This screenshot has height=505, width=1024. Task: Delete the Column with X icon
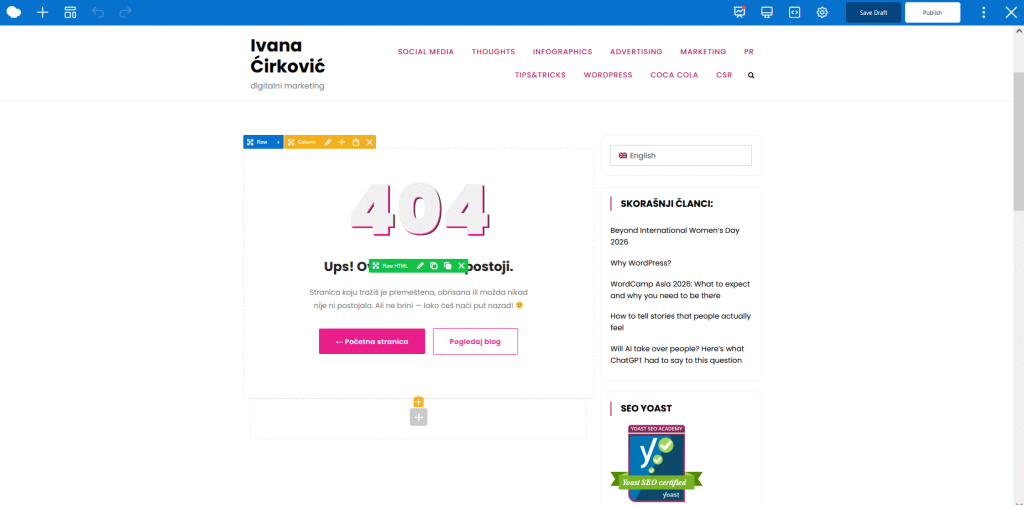click(x=370, y=142)
